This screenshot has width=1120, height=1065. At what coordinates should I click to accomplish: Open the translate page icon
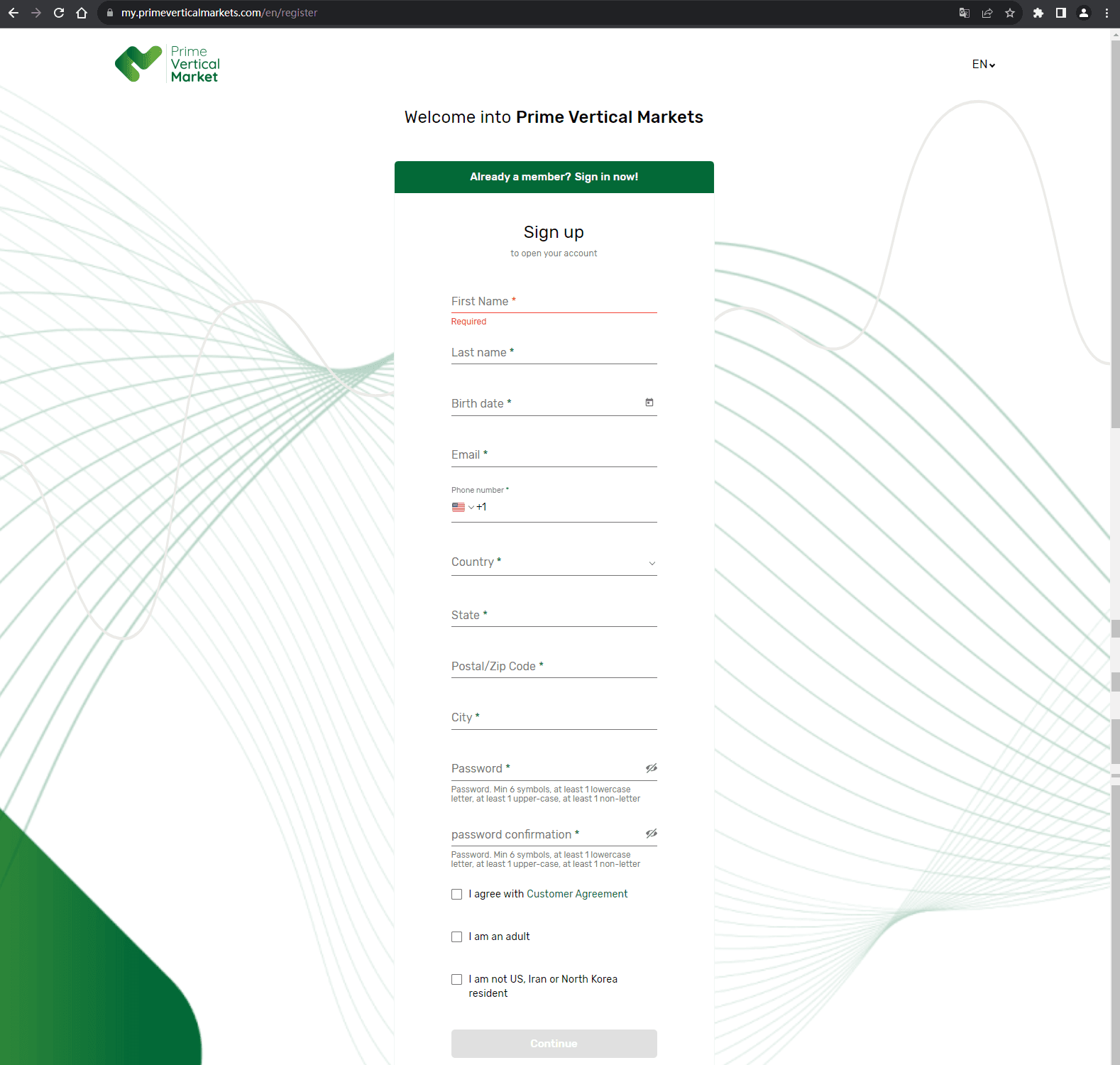pos(965,13)
